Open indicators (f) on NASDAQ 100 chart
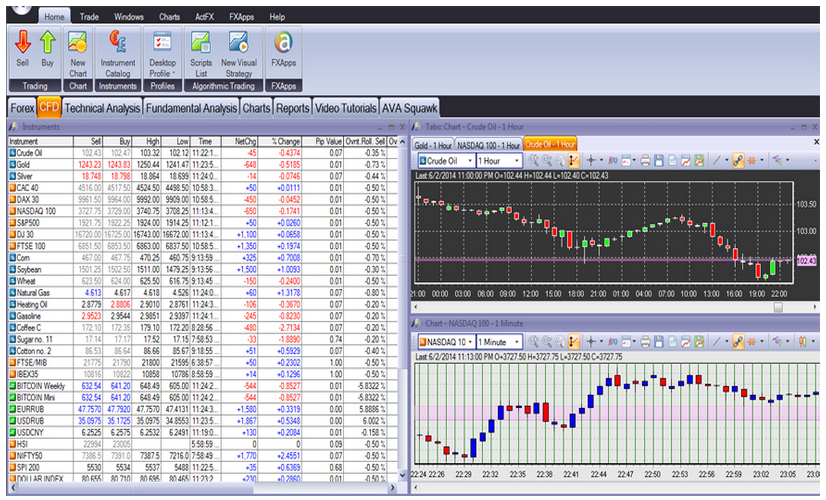 pyautogui.click(x=613, y=342)
